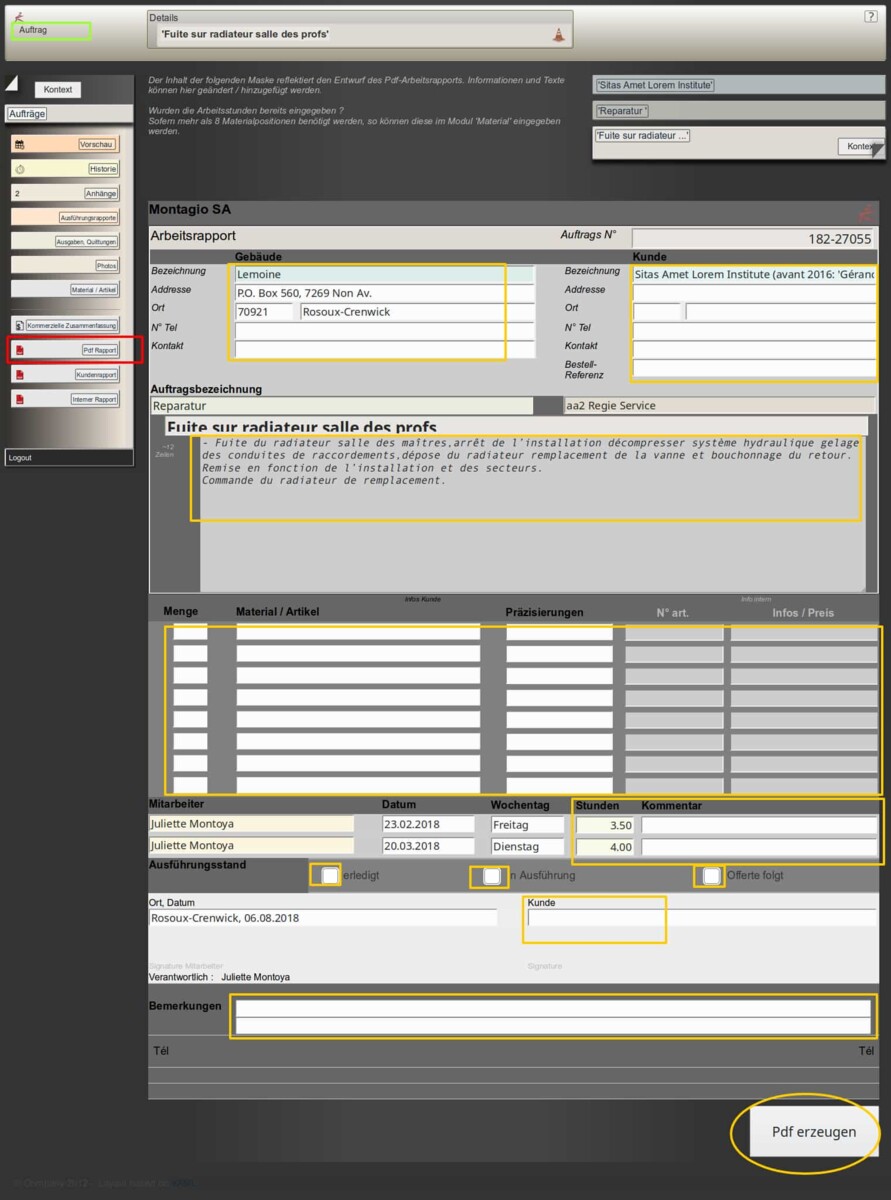This screenshot has height=1200, width=891.
Task: Click the dollar document icon for Kommerzielle Zusammenfassung
Action: (x=19, y=325)
